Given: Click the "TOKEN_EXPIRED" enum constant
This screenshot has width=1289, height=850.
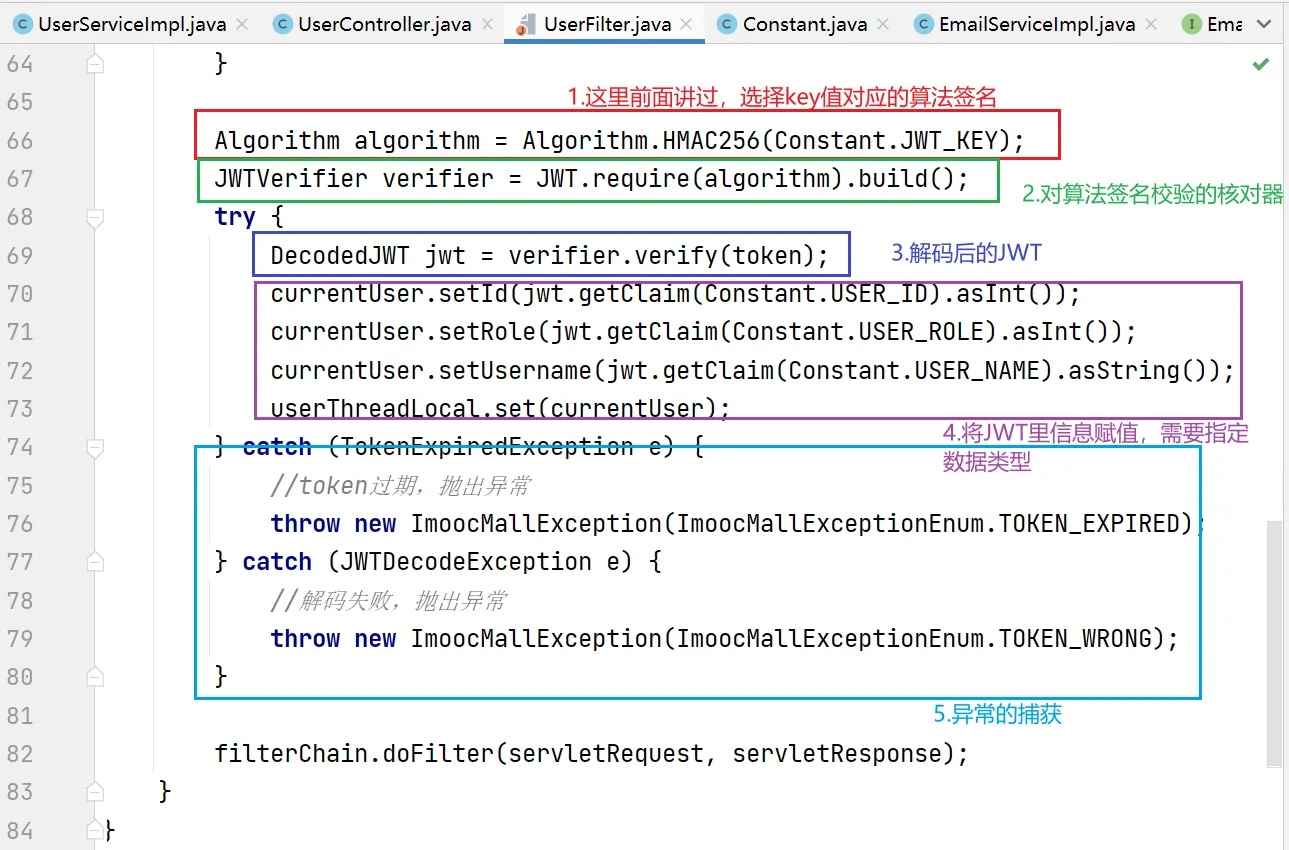Looking at the screenshot, I should point(1090,524).
